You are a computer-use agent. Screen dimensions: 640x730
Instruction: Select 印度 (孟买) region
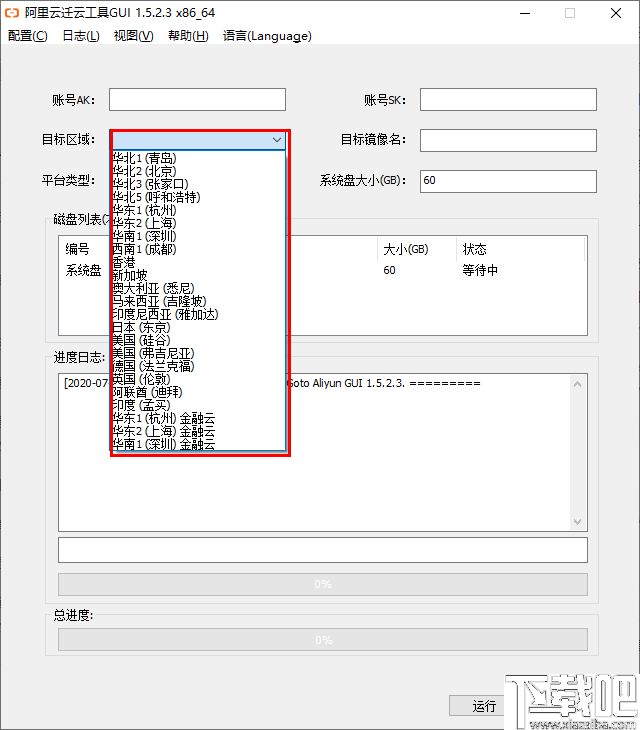[198, 406]
